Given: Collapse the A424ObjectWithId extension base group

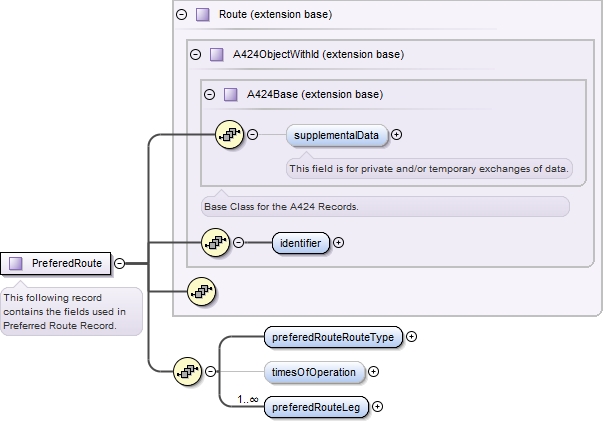Looking at the screenshot, I should click(x=195, y=54).
